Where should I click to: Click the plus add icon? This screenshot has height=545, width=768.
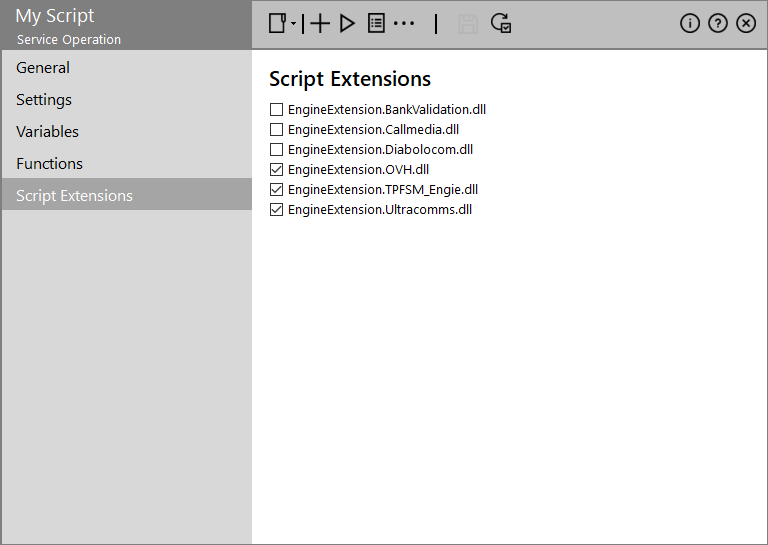320,23
